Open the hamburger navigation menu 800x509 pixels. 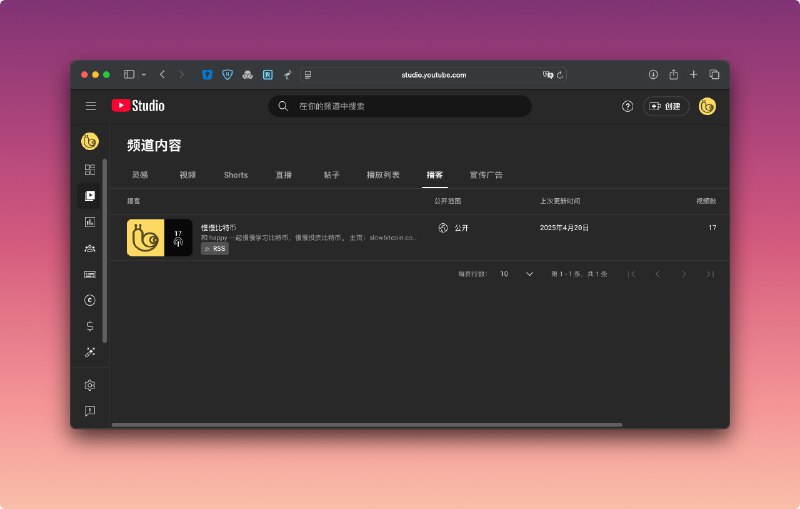[x=91, y=106]
